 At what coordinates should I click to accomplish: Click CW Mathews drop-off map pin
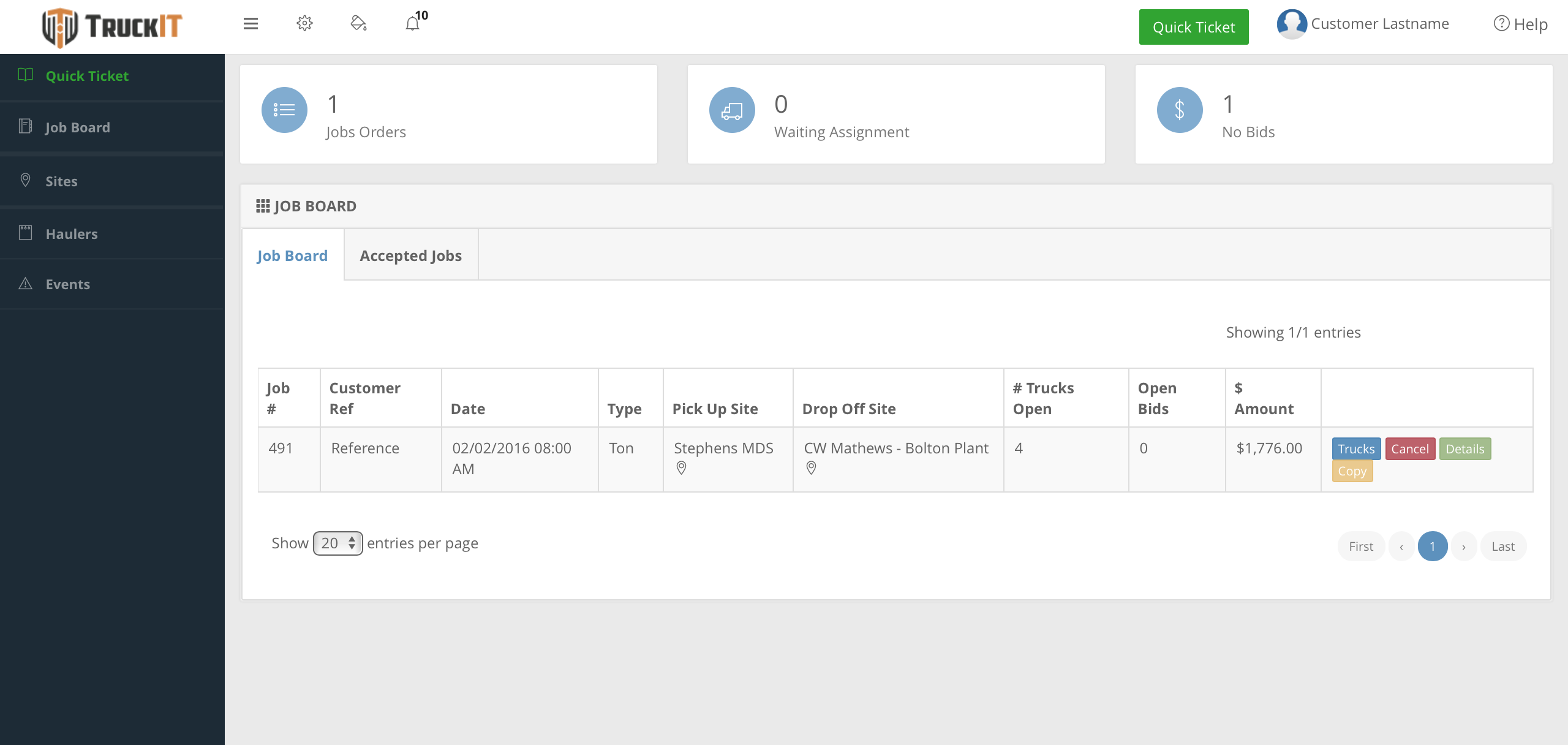[x=811, y=468]
